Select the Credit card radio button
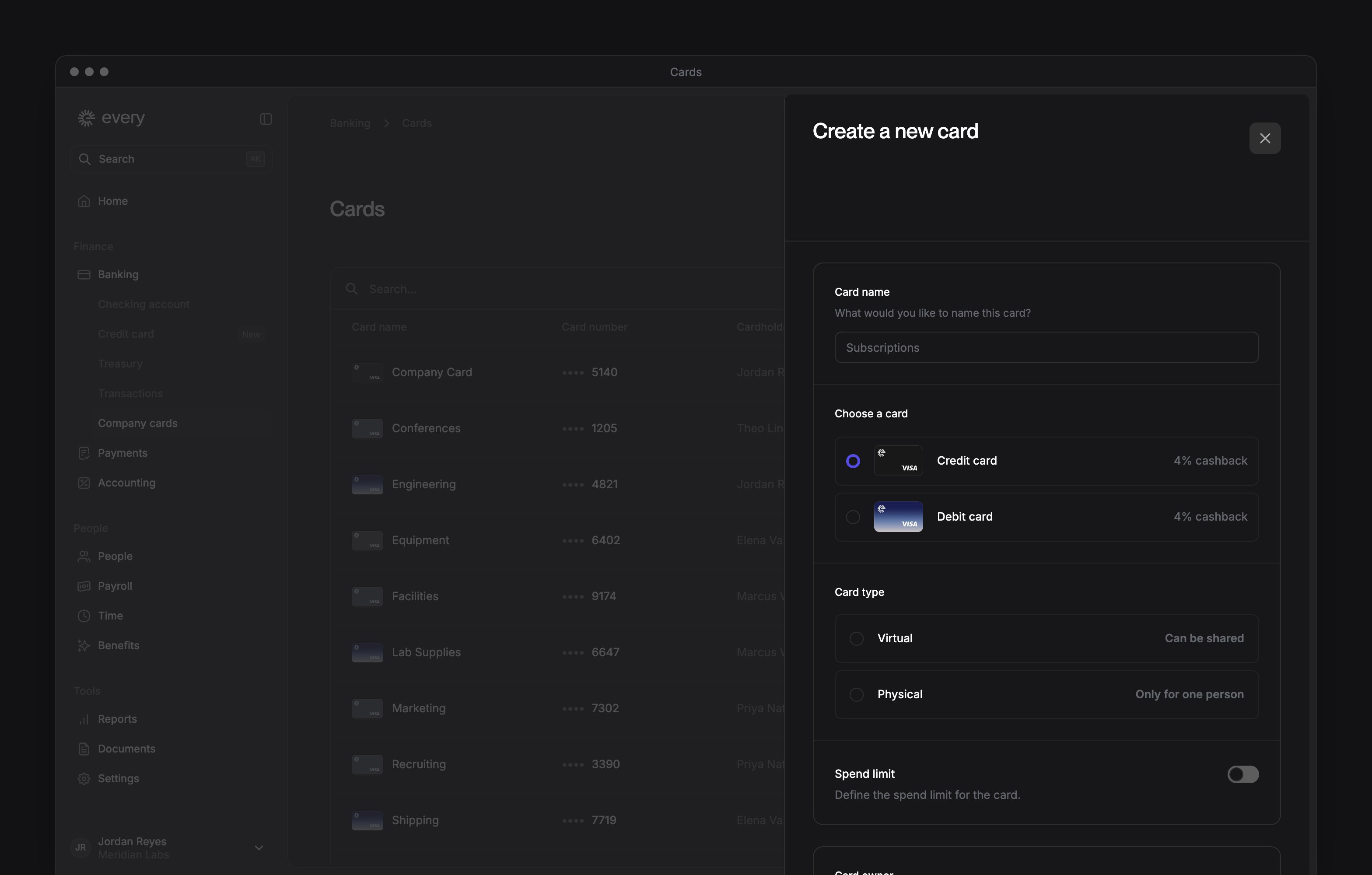This screenshot has width=1372, height=875. [852, 461]
